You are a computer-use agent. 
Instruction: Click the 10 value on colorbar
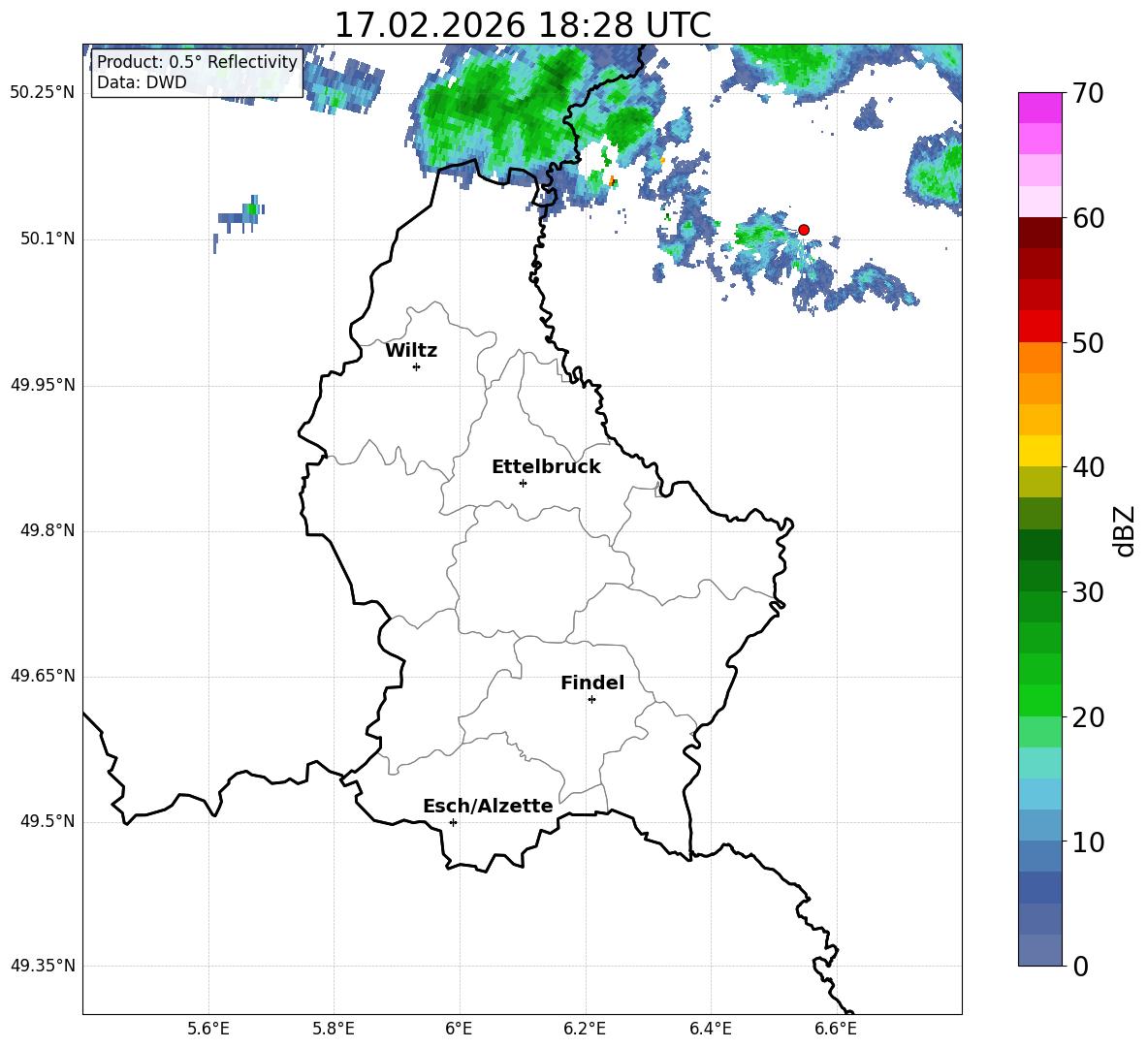(x=1088, y=842)
